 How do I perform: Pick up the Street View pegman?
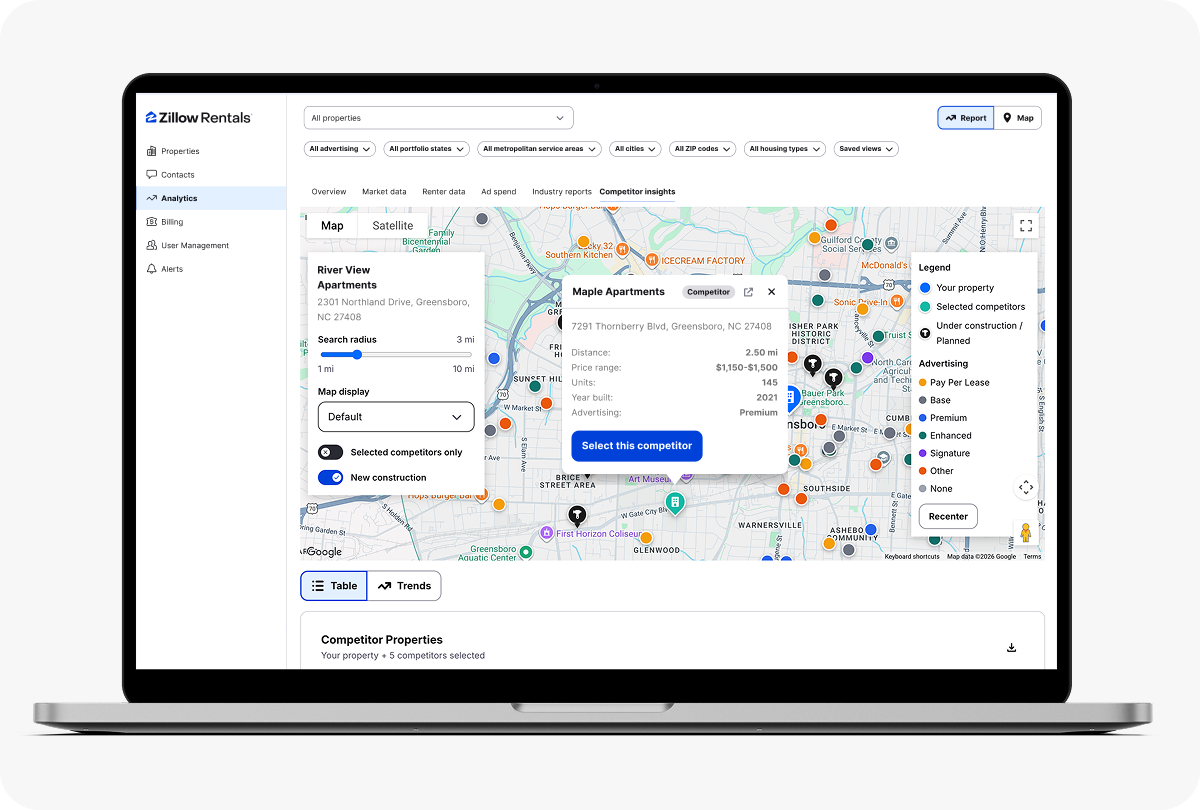[x=1025, y=532]
